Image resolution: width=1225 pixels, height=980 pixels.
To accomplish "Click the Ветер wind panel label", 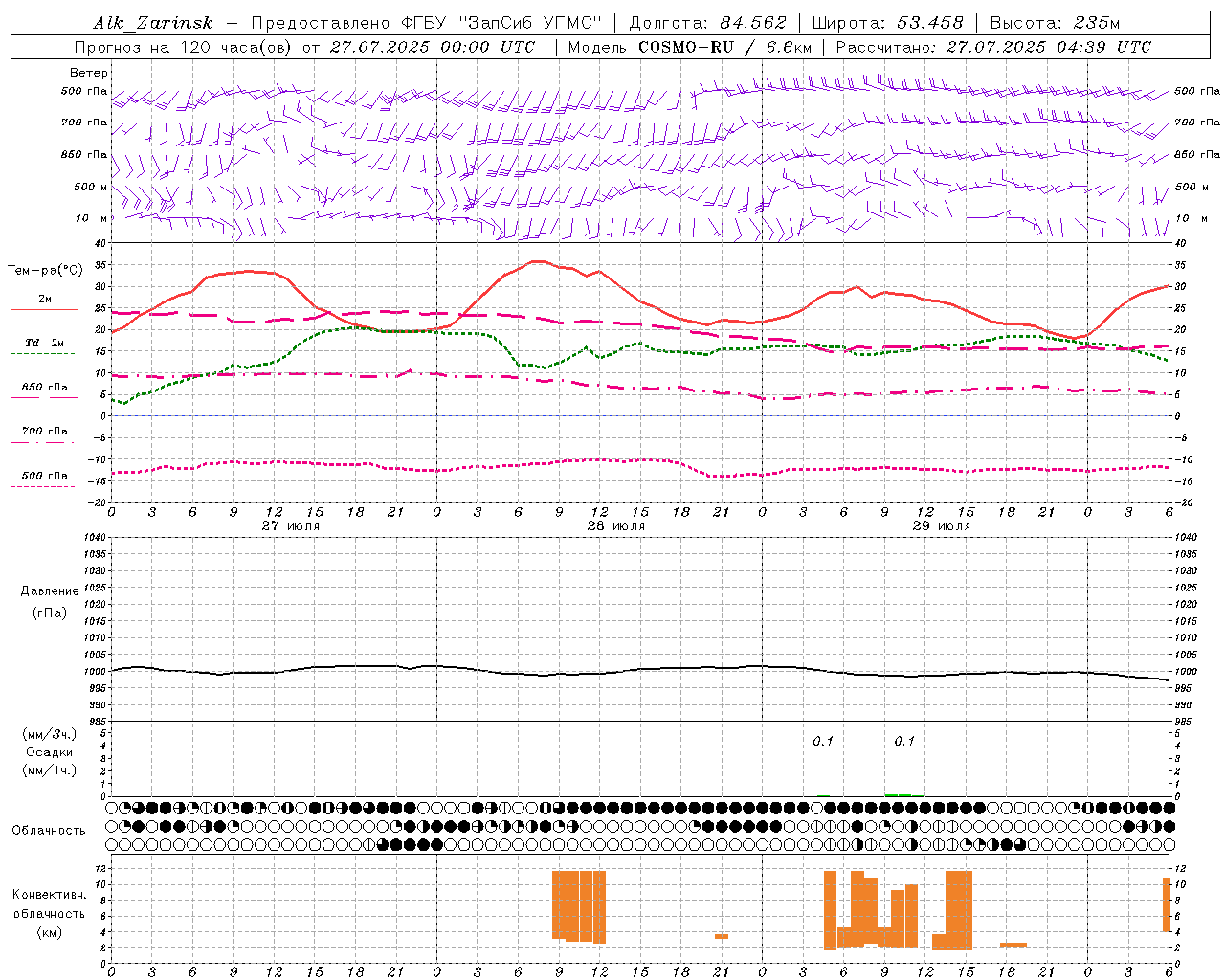I will pos(89,73).
